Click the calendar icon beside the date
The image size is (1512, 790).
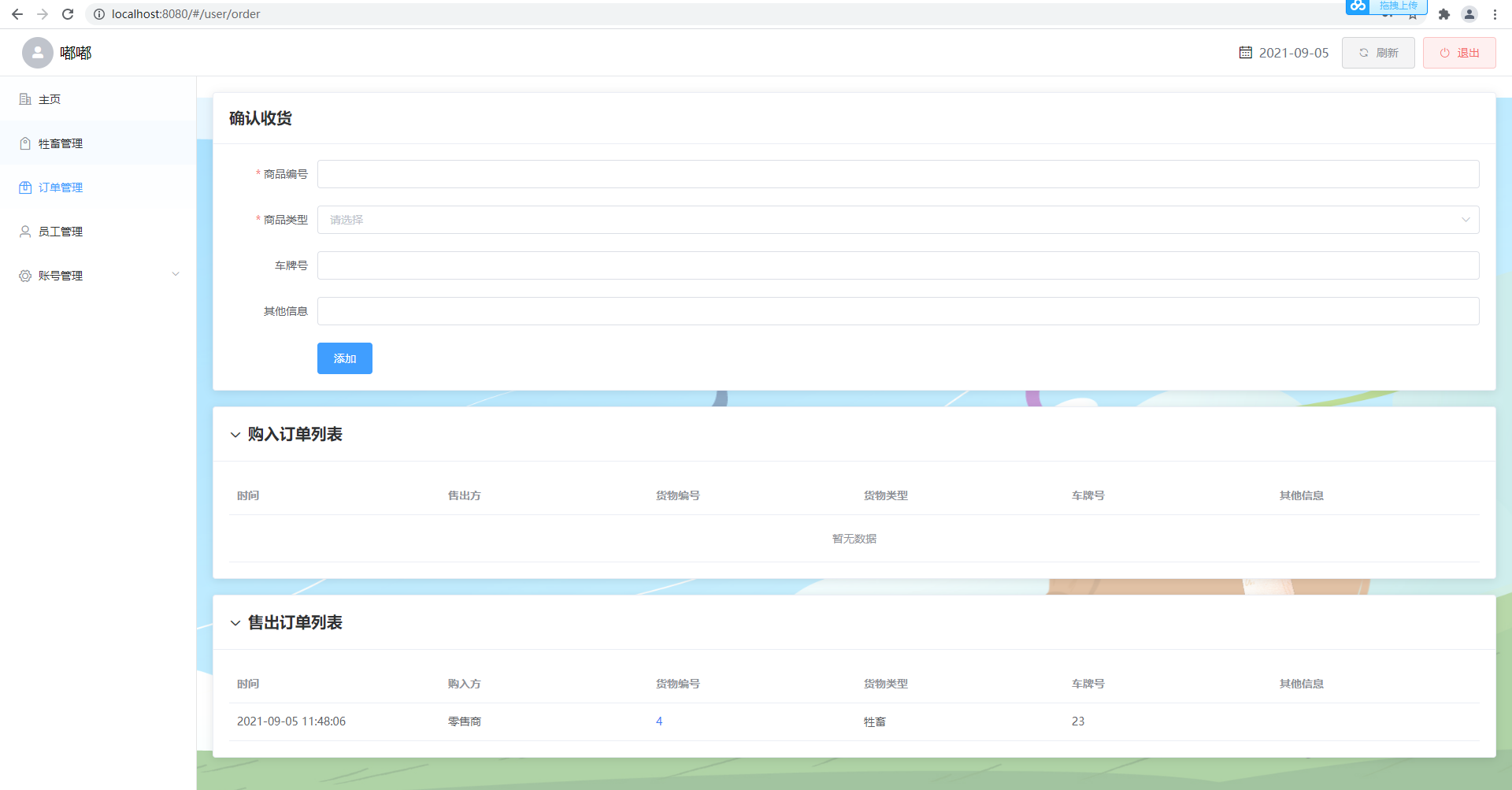[x=1246, y=53]
